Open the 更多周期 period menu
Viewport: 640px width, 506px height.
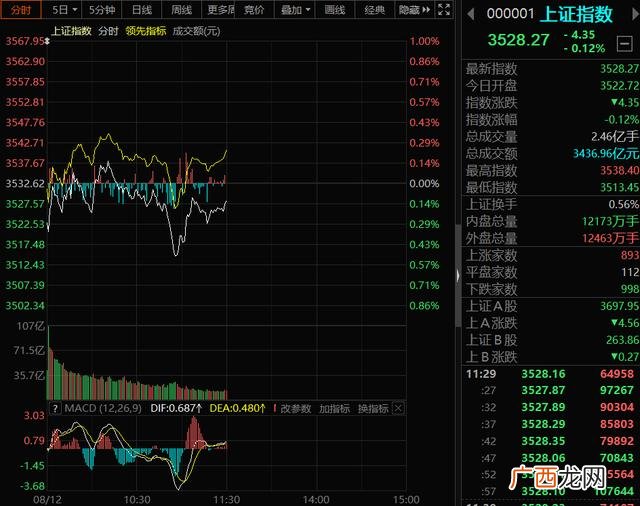tap(220, 9)
